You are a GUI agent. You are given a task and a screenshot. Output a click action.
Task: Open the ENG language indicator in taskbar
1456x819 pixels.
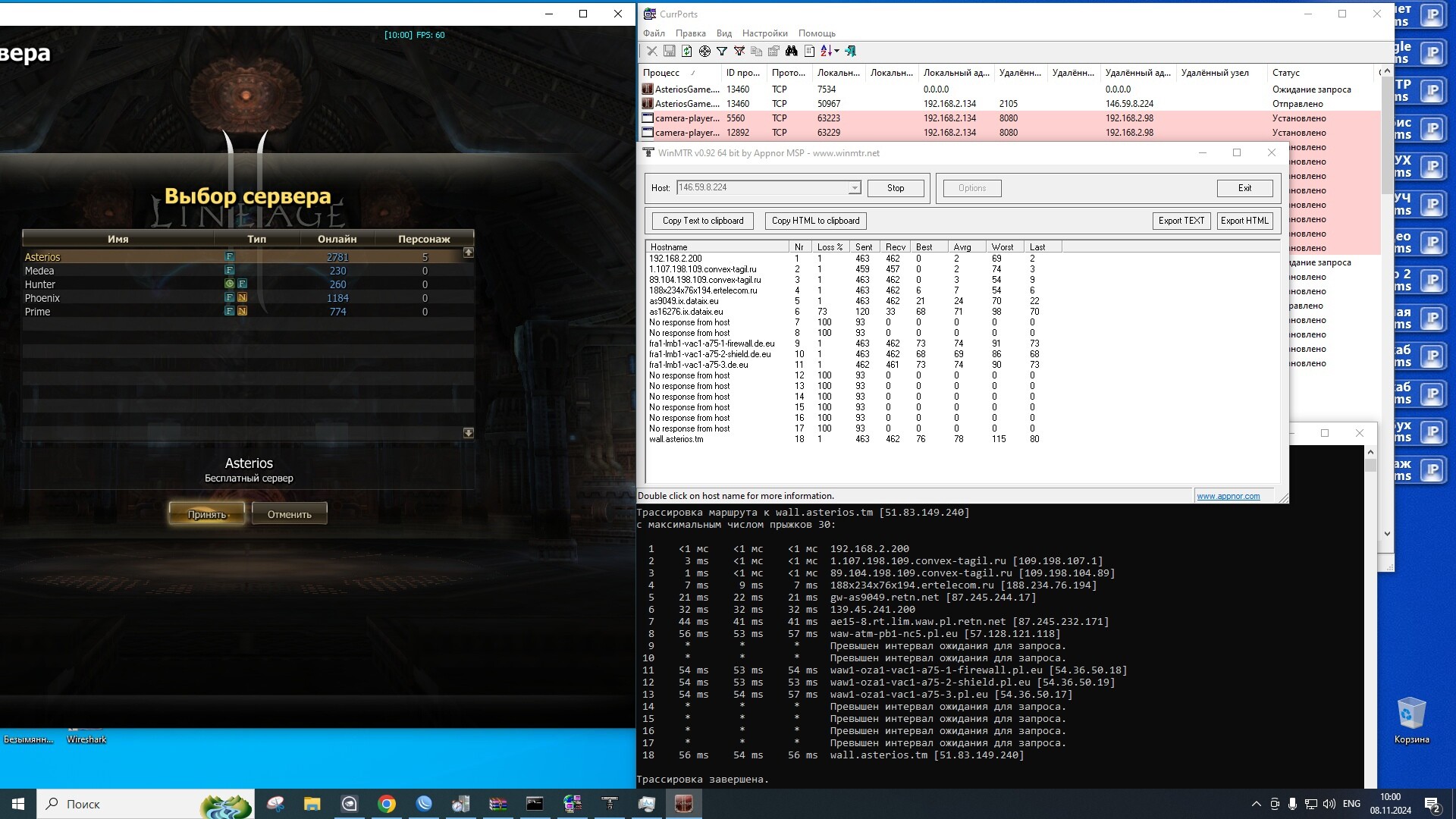(x=1351, y=804)
